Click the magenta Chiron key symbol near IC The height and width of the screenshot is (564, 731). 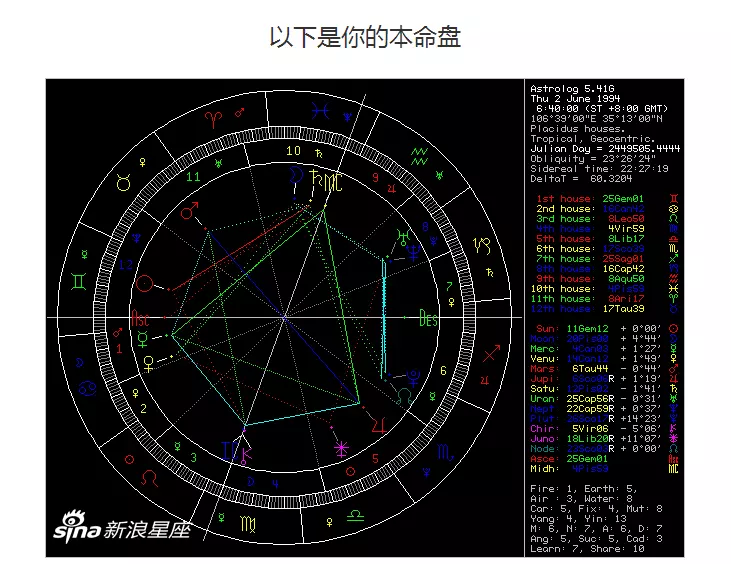click(247, 454)
